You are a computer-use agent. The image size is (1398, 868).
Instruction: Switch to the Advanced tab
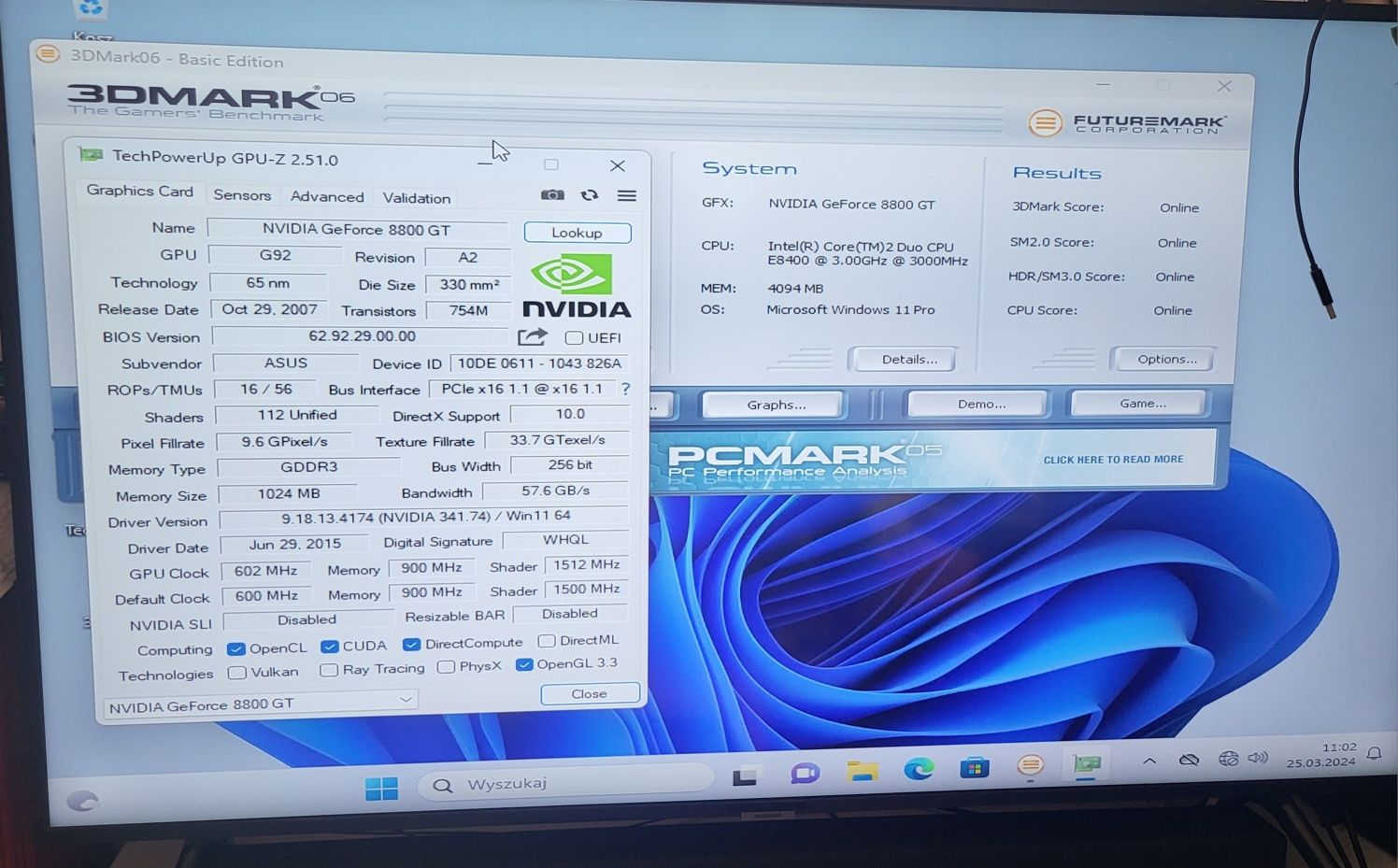point(327,196)
